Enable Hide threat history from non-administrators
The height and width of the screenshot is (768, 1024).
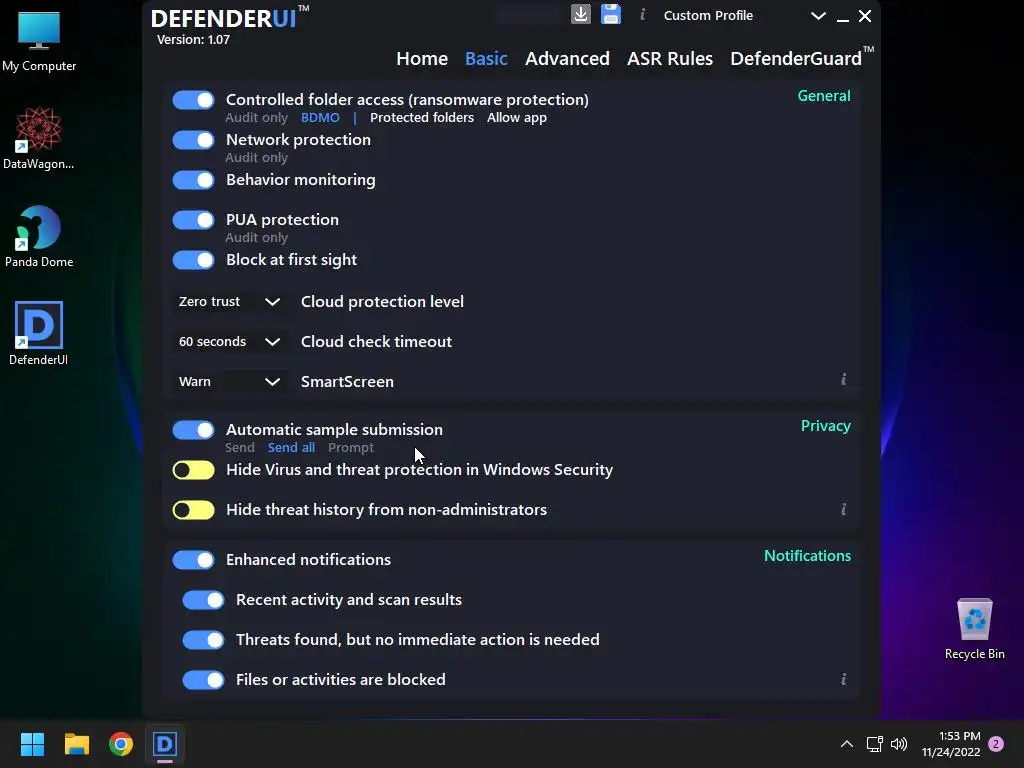point(193,510)
